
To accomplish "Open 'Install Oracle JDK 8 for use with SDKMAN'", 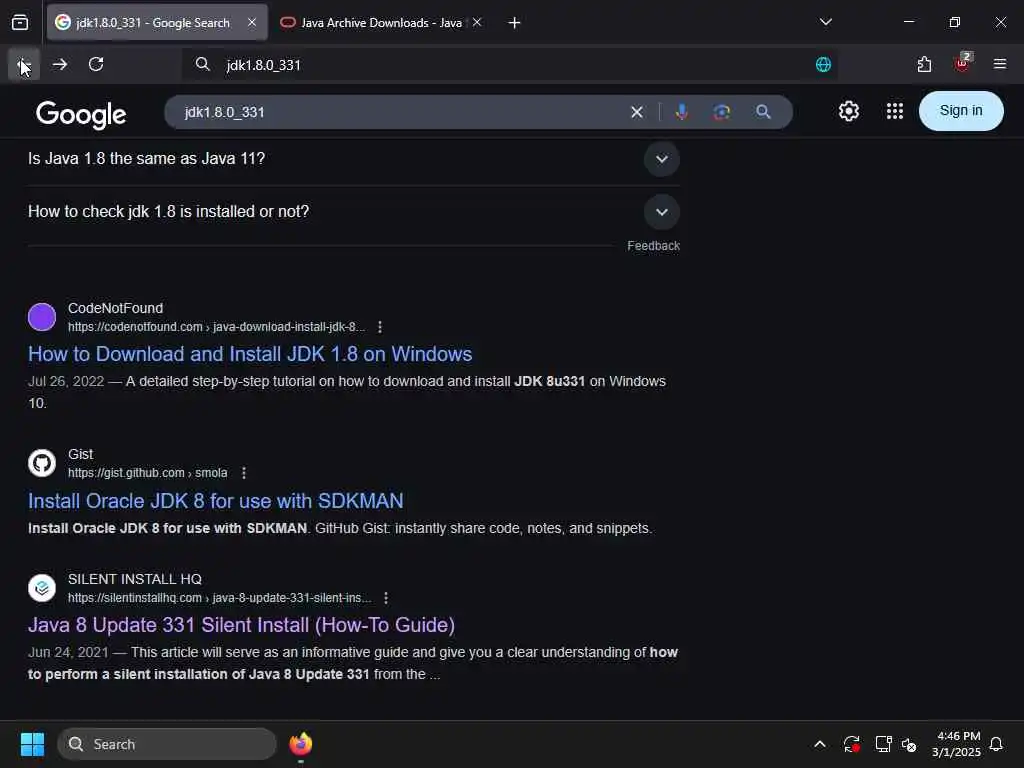I will click(x=216, y=501).
